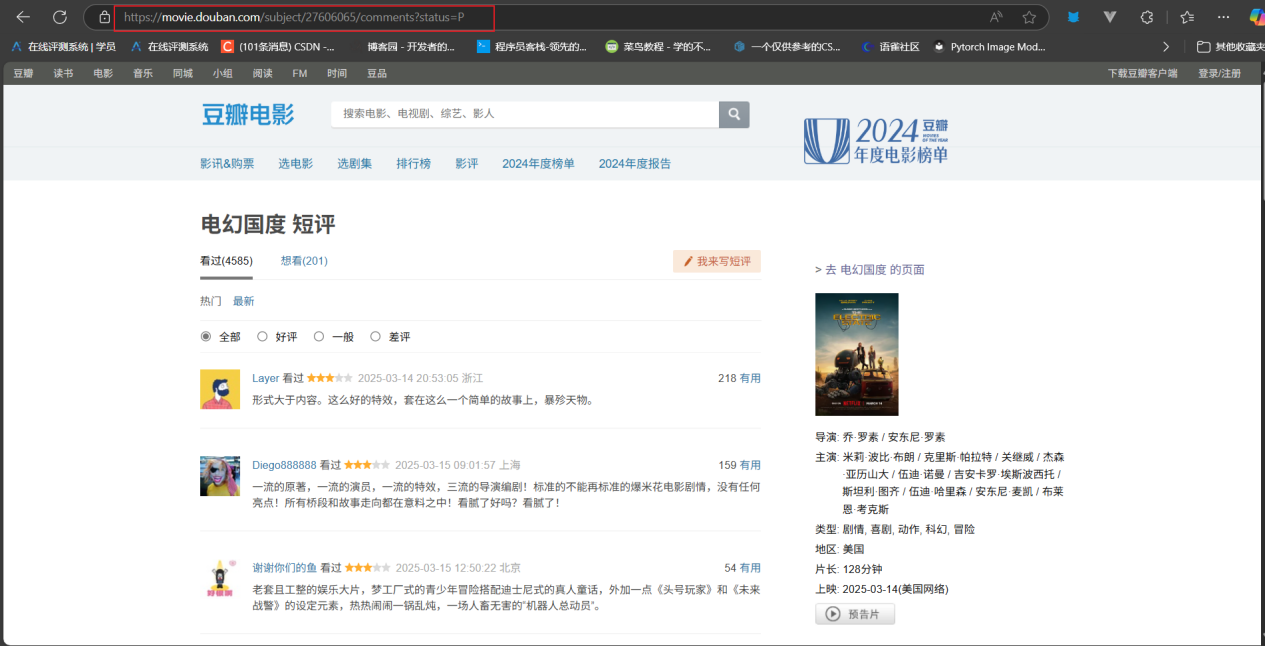This screenshot has width=1265, height=646.
Task: Follow the 去 电幻国度 的页面 link
Action: [870, 270]
